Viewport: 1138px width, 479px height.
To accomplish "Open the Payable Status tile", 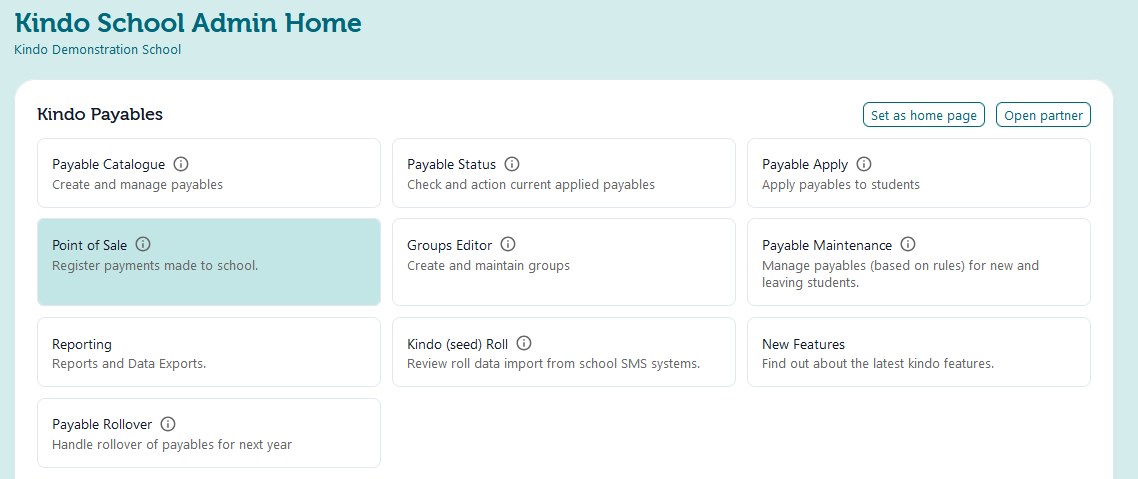I will pyautogui.click(x=564, y=173).
